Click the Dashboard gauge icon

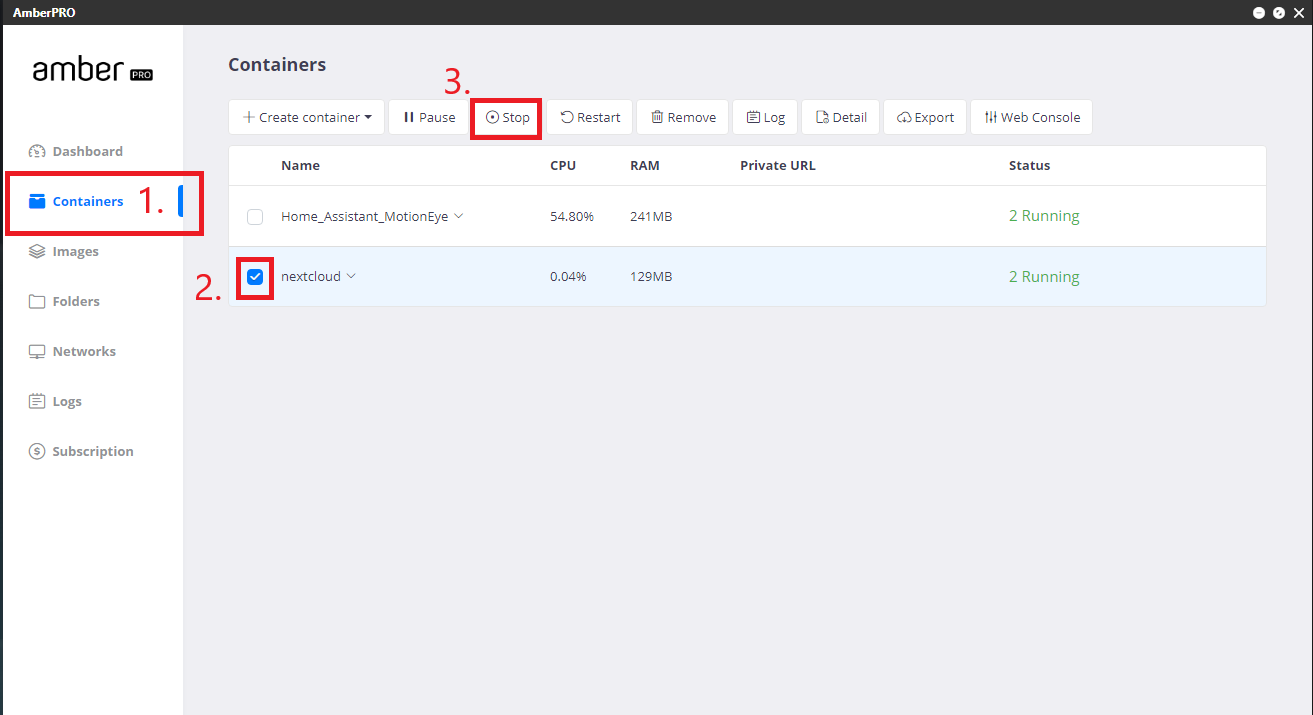pos(37,152)
